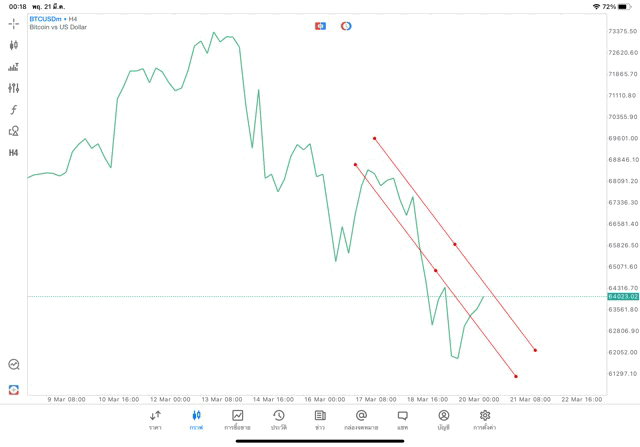Open the การตั้งค่า (Settings) tab

point(485,420)
